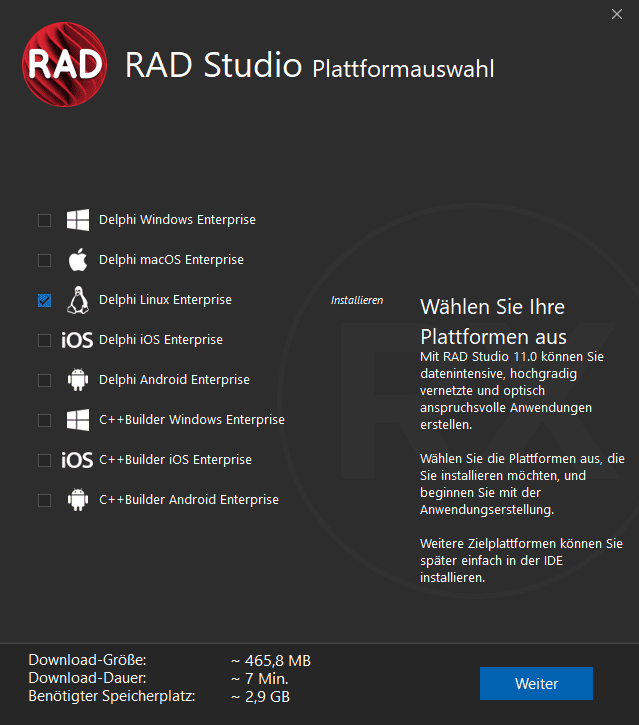The height and width of the screenshot is (725, 639).
Task: Click the Apple logo beside Delphi macOS Enterprise
Action: [78, 259]
